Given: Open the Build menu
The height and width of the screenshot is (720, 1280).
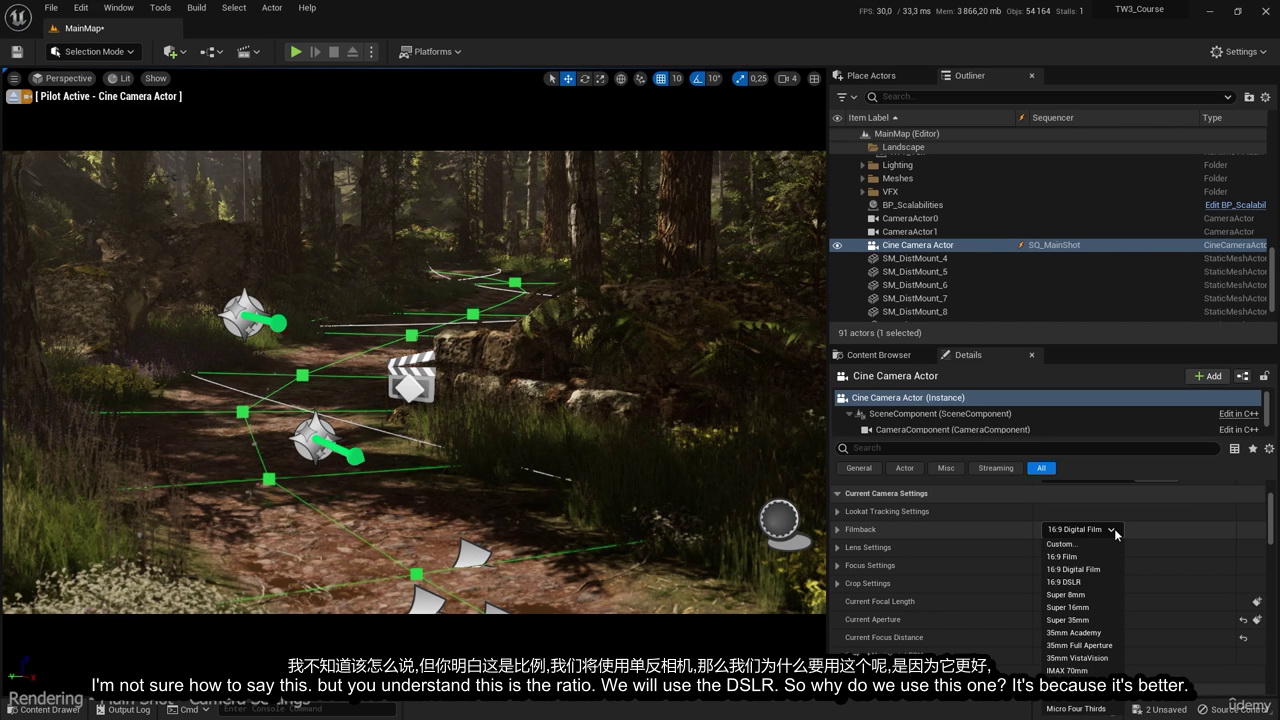Looking at the screenshot, I should click(x=196, y=8).
